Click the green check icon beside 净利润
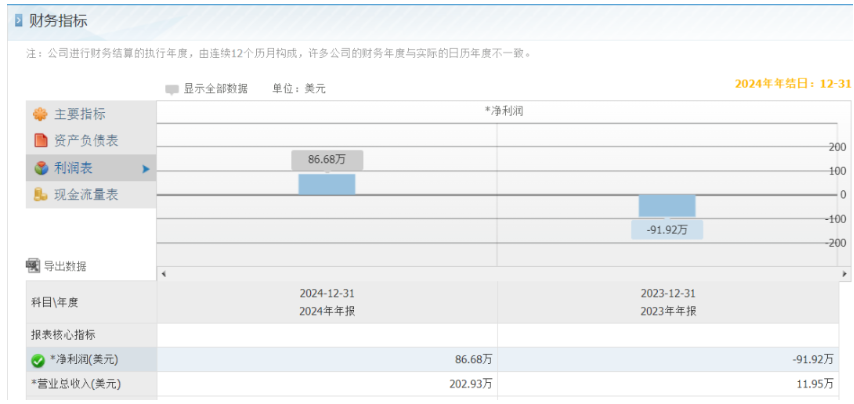The image size is (854, 404). pyautogui.click(x=38, y=360)
